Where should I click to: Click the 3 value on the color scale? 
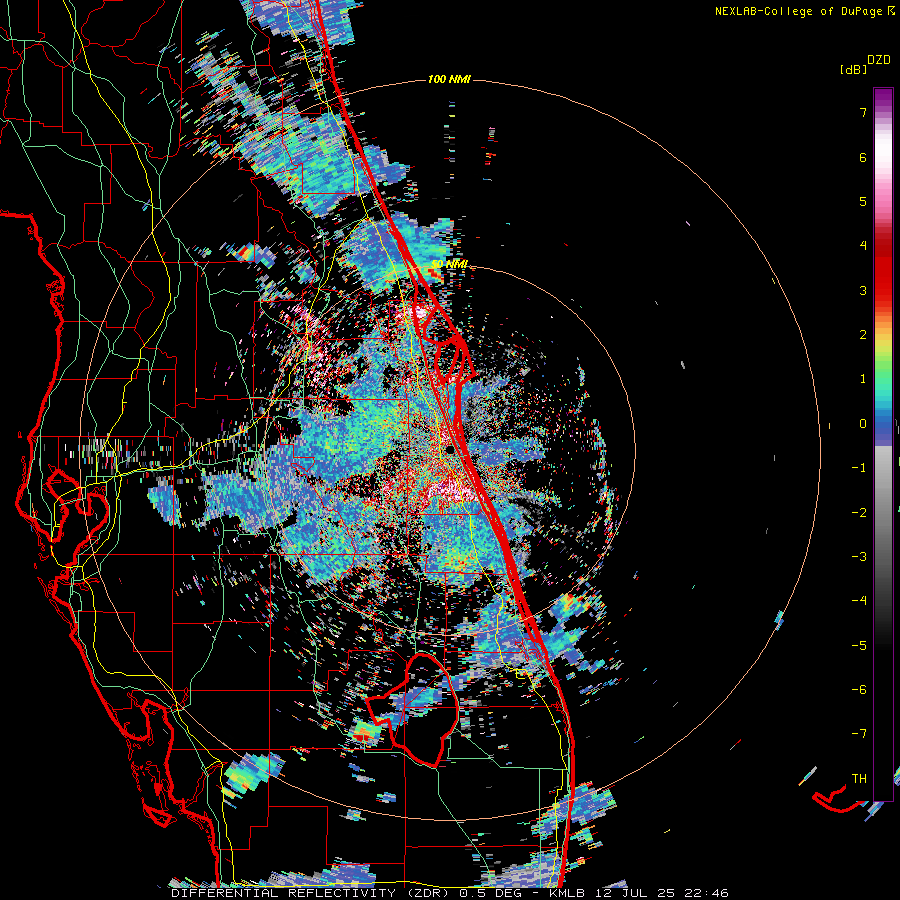pos(863,290)
